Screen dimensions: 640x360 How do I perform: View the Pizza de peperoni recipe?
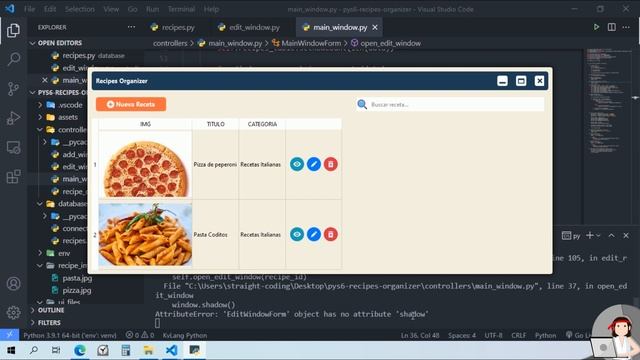pos(297,164)
